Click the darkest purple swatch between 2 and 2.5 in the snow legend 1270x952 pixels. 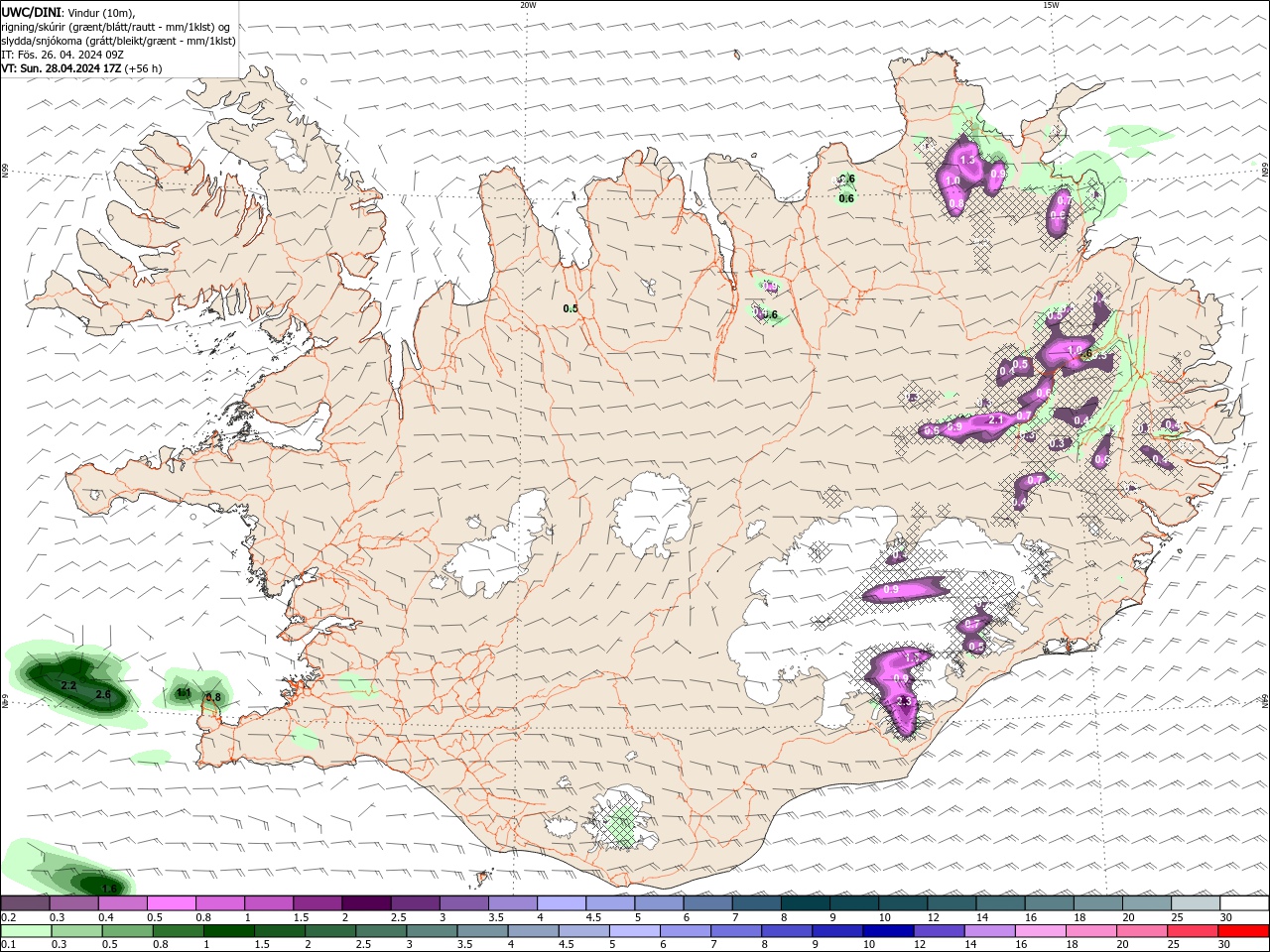coord(366,903)
